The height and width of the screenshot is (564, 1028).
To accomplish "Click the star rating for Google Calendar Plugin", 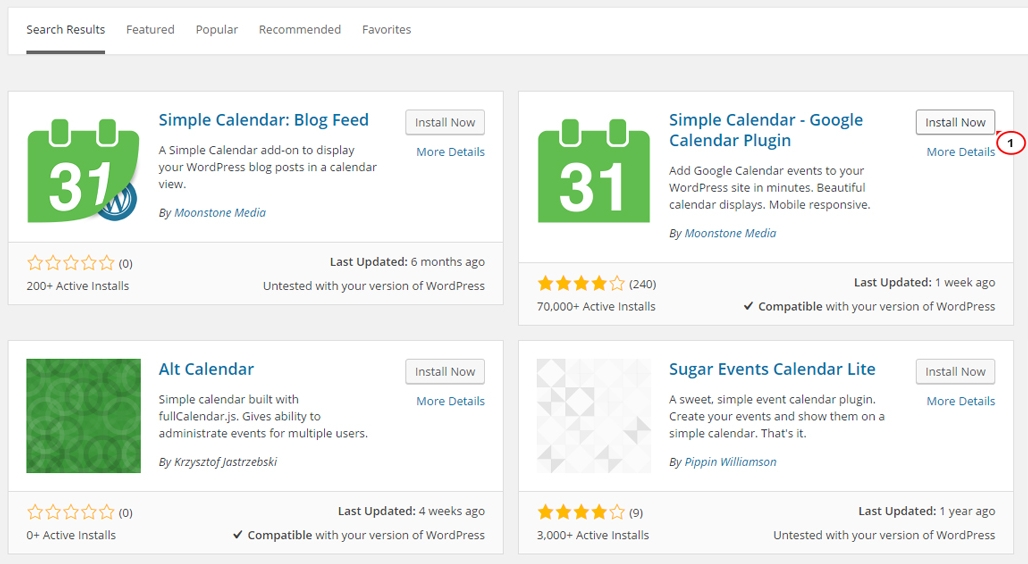I will [x=581, y=283].
